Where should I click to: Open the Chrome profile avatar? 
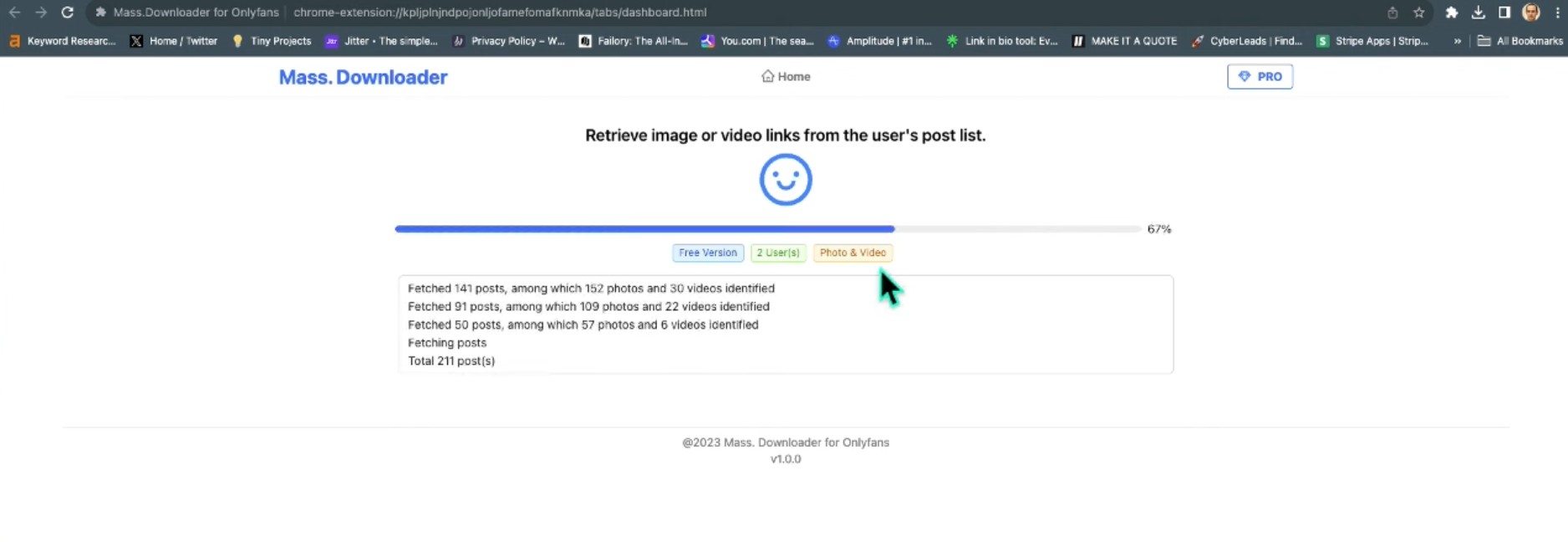1531,13
